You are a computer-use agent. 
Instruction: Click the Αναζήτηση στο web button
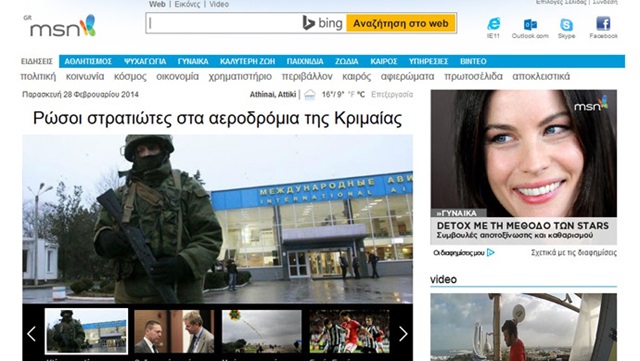coord(401,23)
